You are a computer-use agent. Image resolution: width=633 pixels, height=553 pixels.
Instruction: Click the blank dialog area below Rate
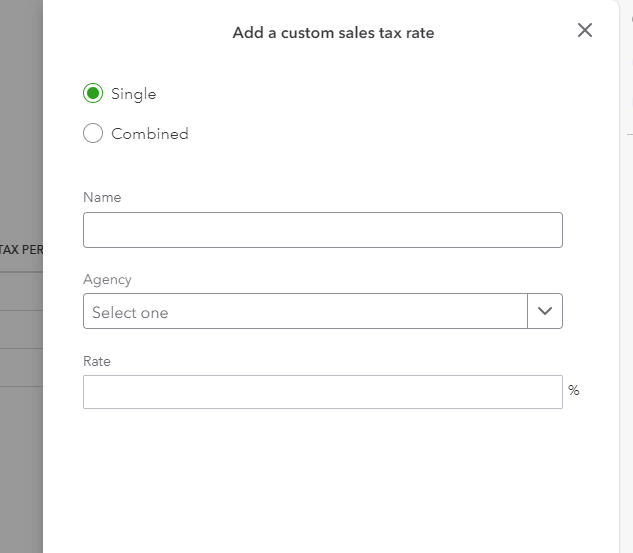(322, 480)
